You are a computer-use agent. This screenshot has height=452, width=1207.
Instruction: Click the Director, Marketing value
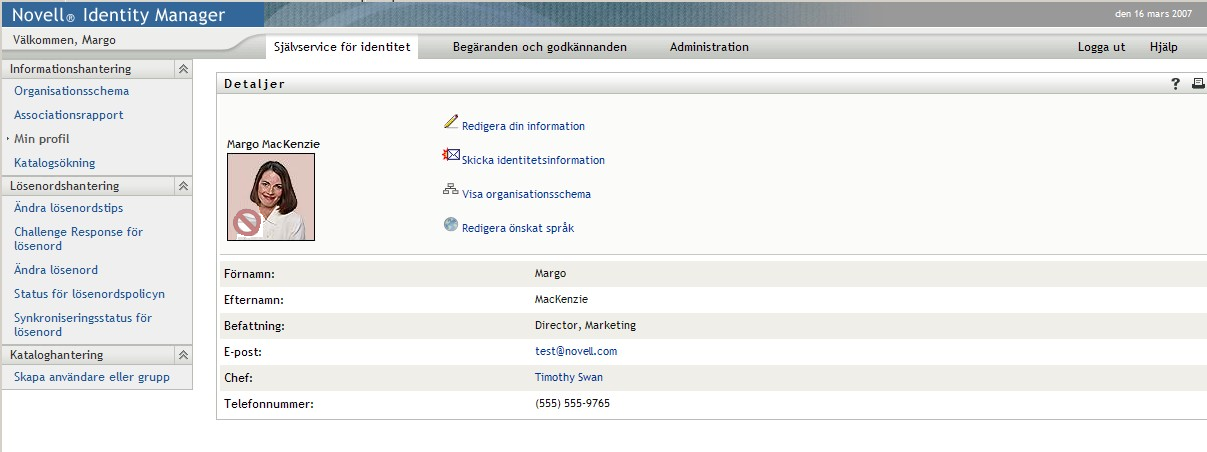coord(585,326)
